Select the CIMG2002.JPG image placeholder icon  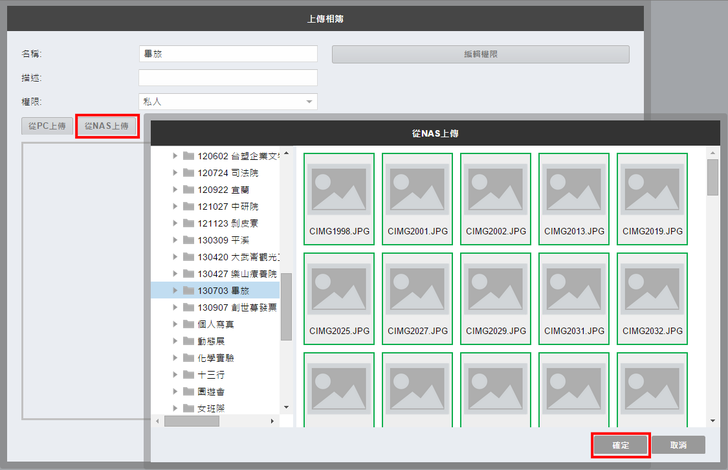(x=495, y=189)
